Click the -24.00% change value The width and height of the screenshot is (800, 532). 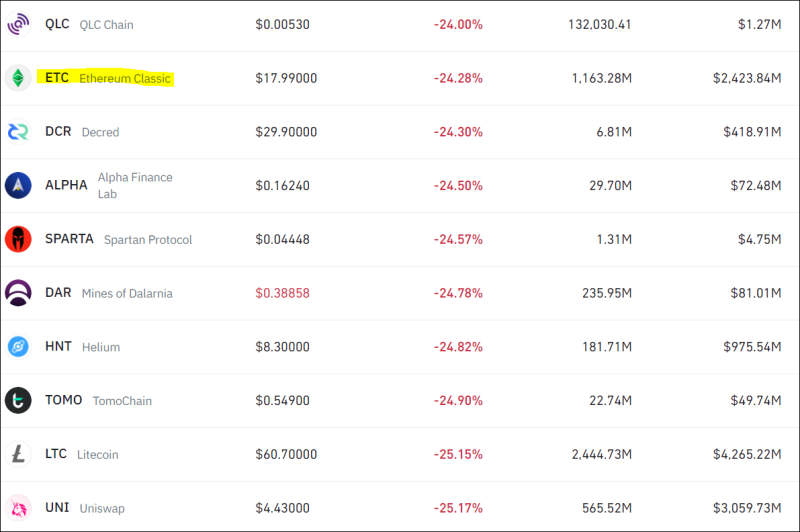(x=458, y=24)
